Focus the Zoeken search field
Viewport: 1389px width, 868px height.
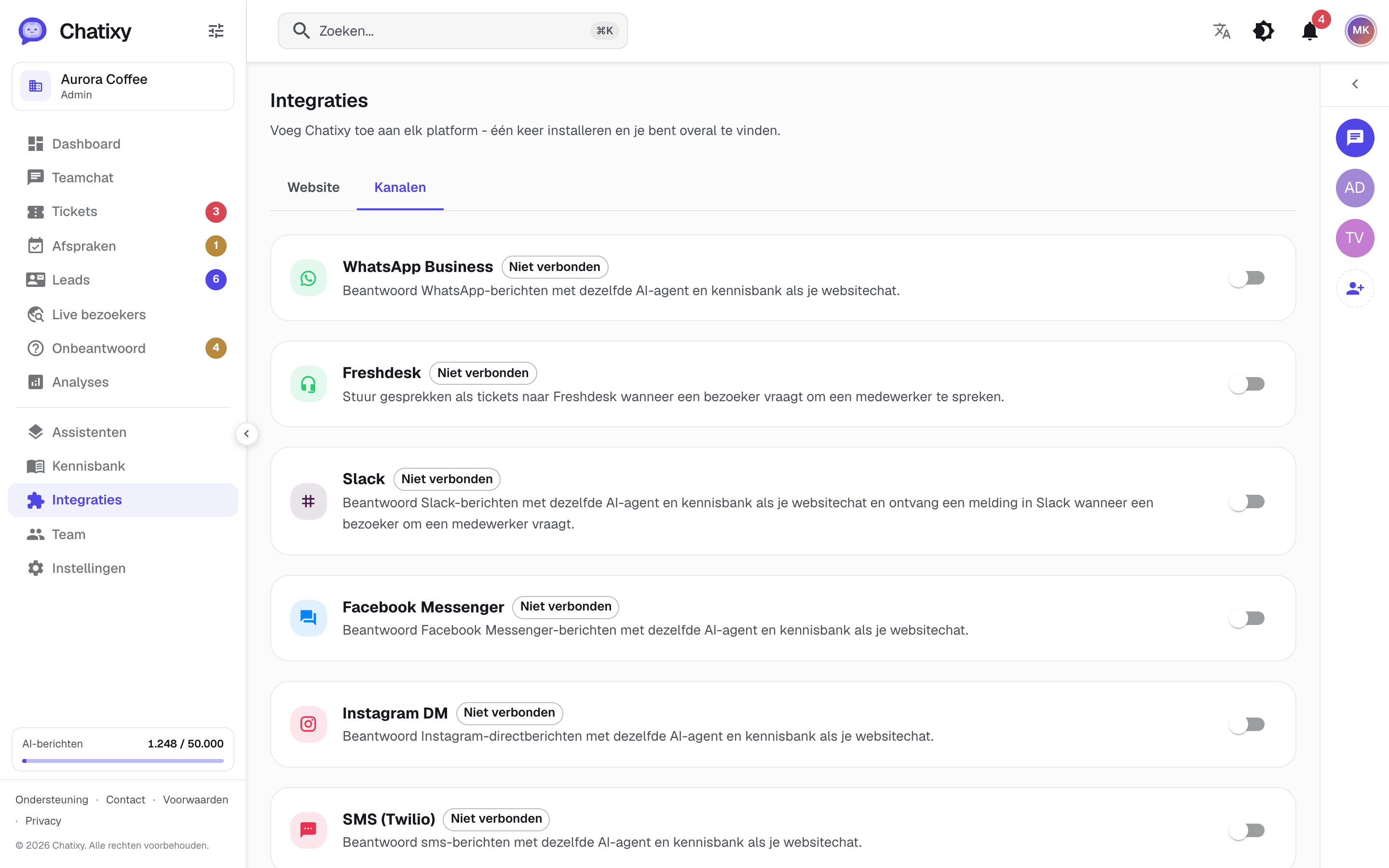click(x=452, y=31)
